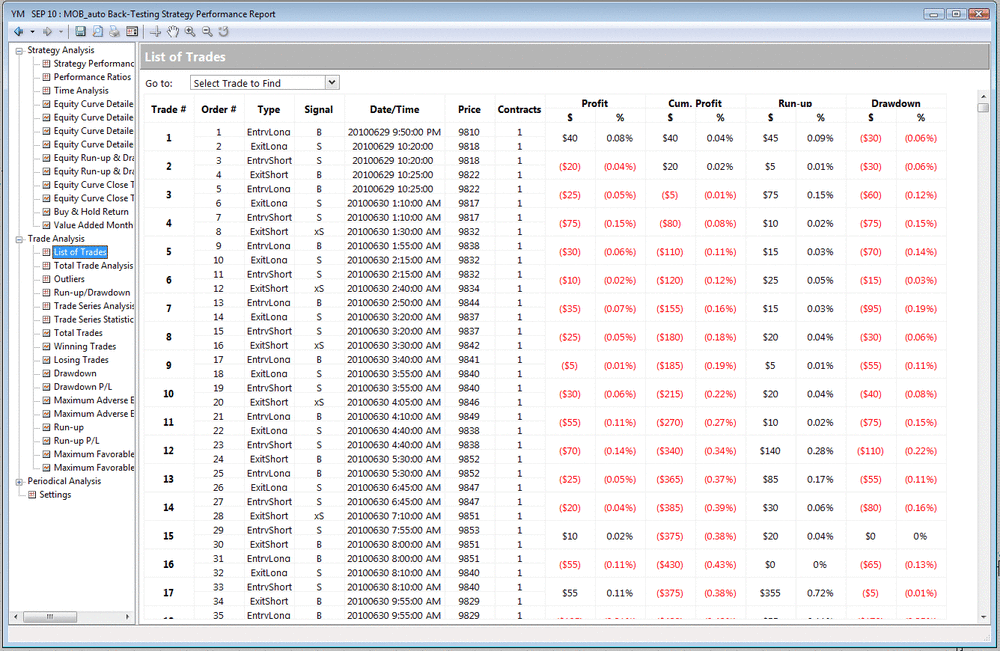The height and width of the screenshot is (651, 1000).
Task: Click the down arrow of vertical scrollbar
Action: [983, 617]
